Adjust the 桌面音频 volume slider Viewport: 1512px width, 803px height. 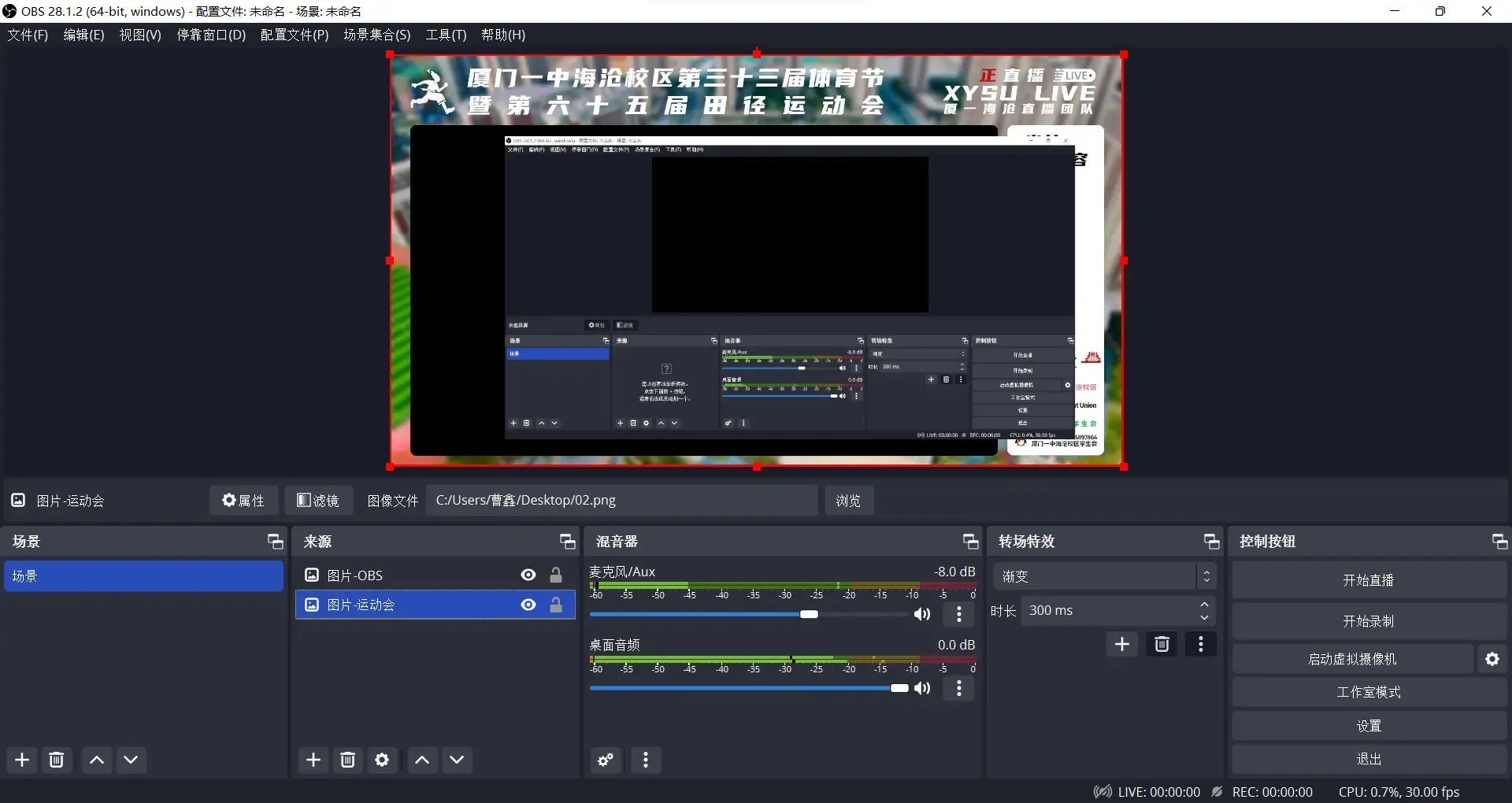899,688
